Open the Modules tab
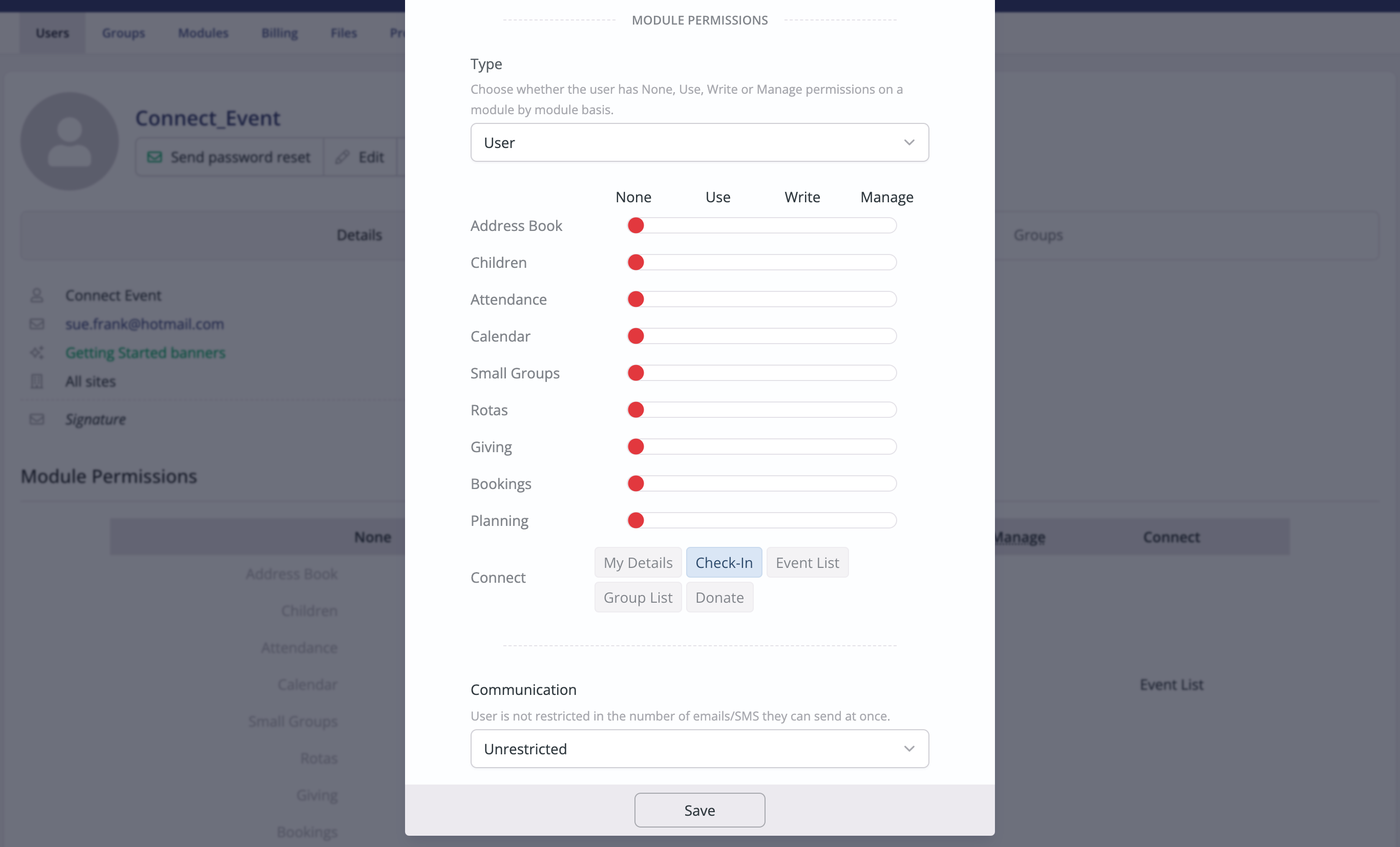1400x847 pixels. (203, 33)
